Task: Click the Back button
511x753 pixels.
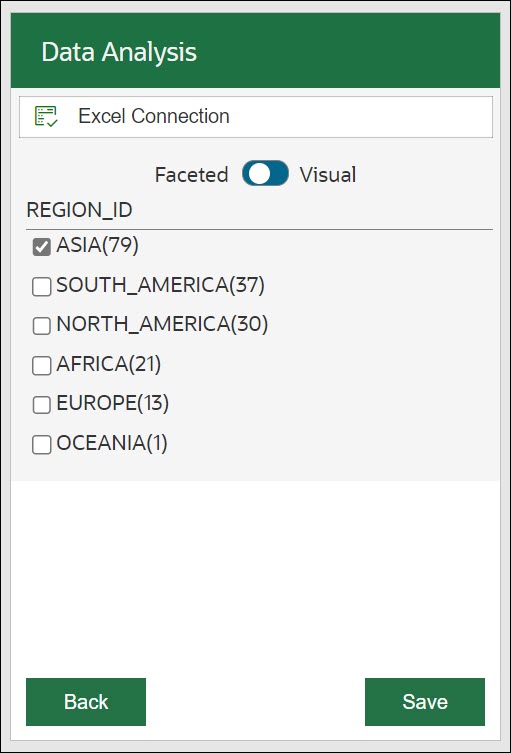Action: 86,702
